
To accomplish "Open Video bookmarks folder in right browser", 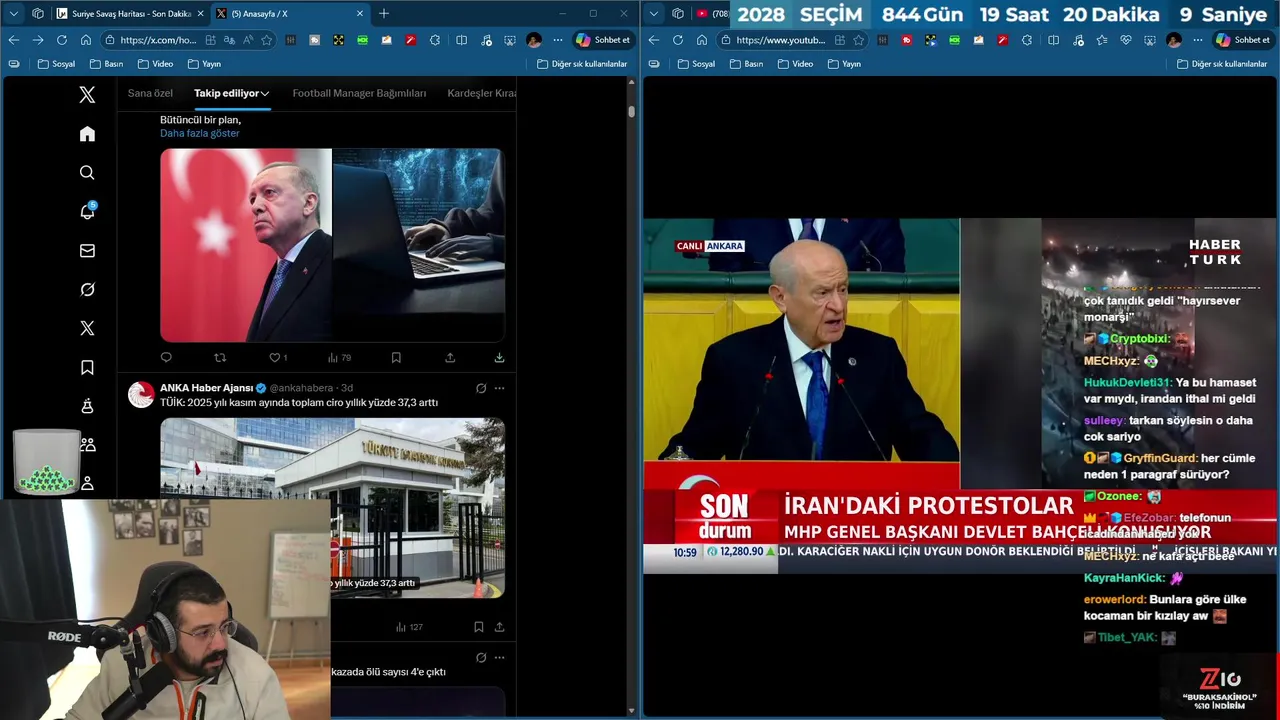I will click(x=795, y=63).
